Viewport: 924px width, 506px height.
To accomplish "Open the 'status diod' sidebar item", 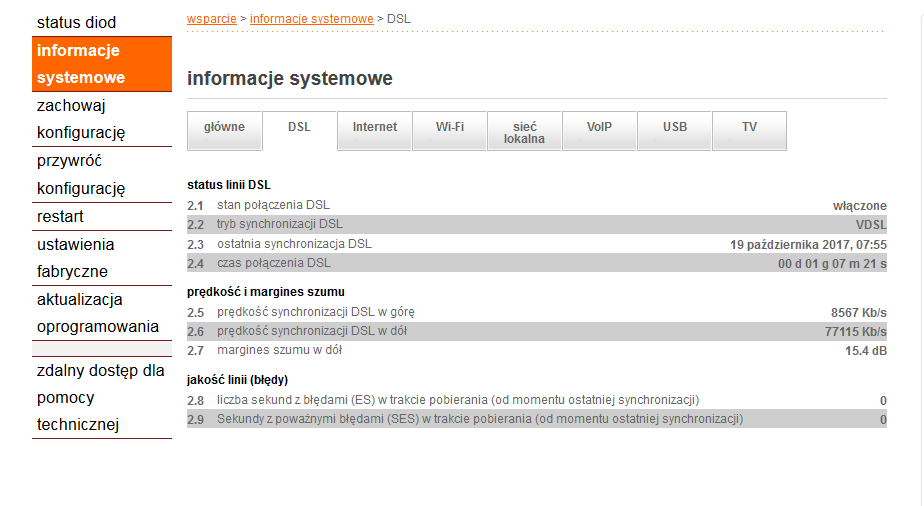I will [77, 22].
